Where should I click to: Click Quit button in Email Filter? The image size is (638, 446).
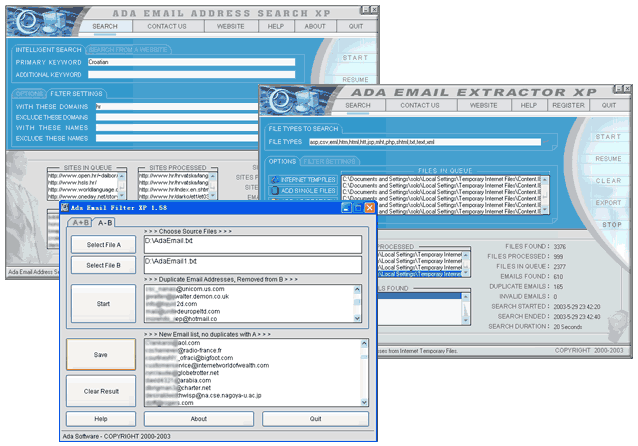[x=315, y=419]
